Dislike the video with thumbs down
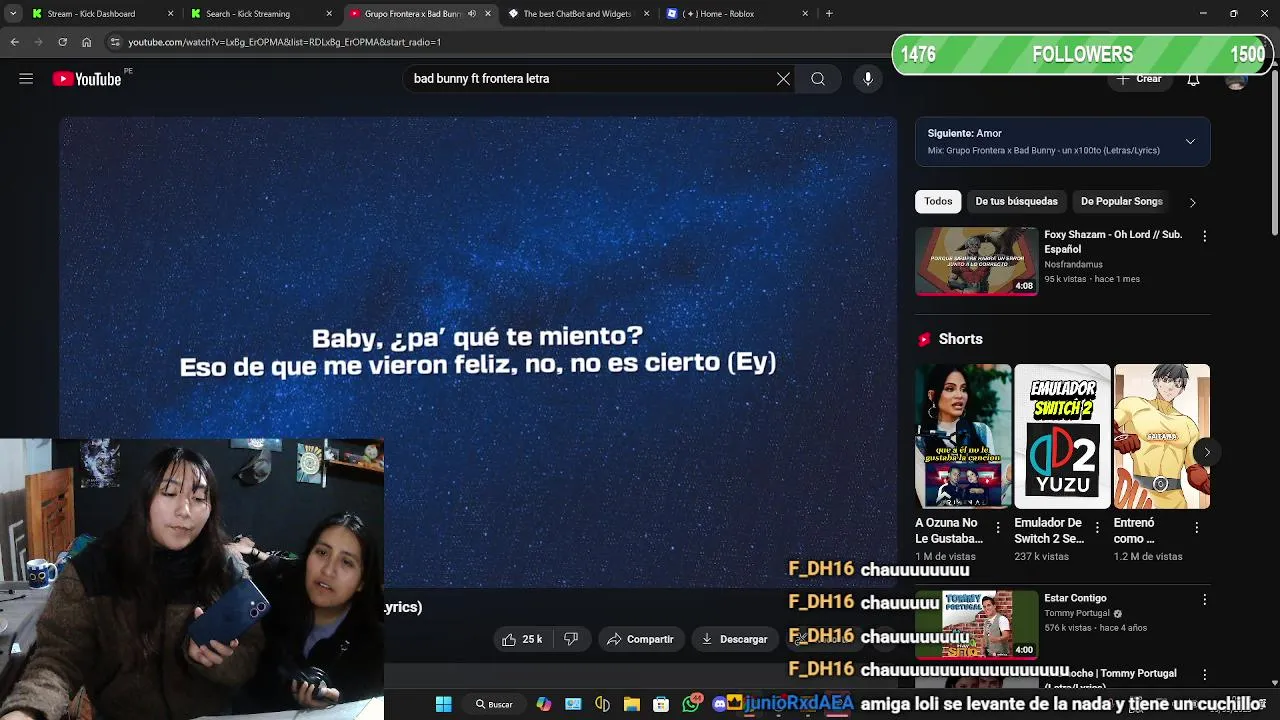1280x720 pixels. [x=571, y=639]
